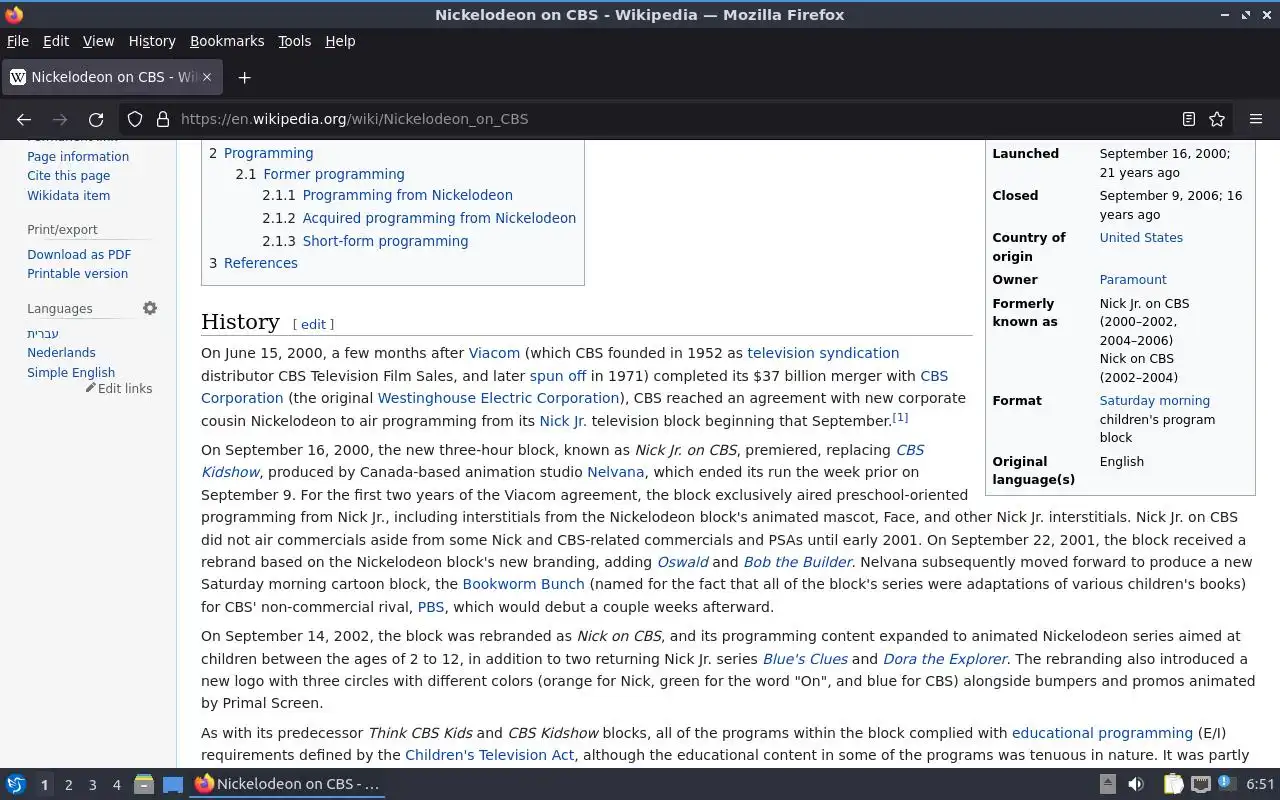Open the television syndication link

[823, 353]
